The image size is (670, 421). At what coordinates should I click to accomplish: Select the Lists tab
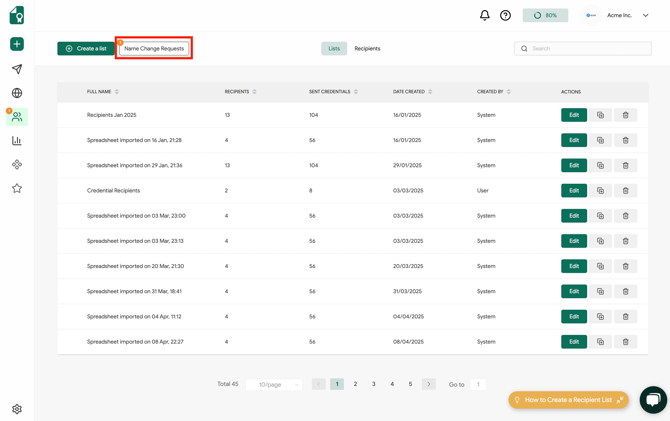coord(334,48)
